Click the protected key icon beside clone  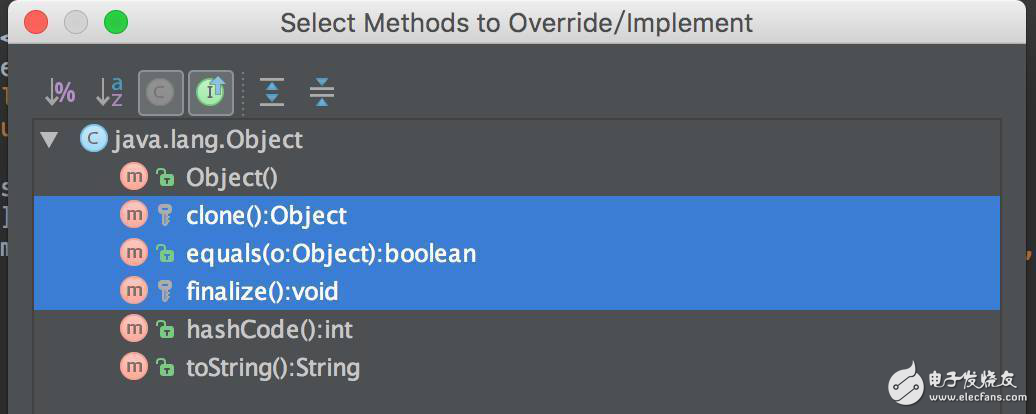(165, 215)
